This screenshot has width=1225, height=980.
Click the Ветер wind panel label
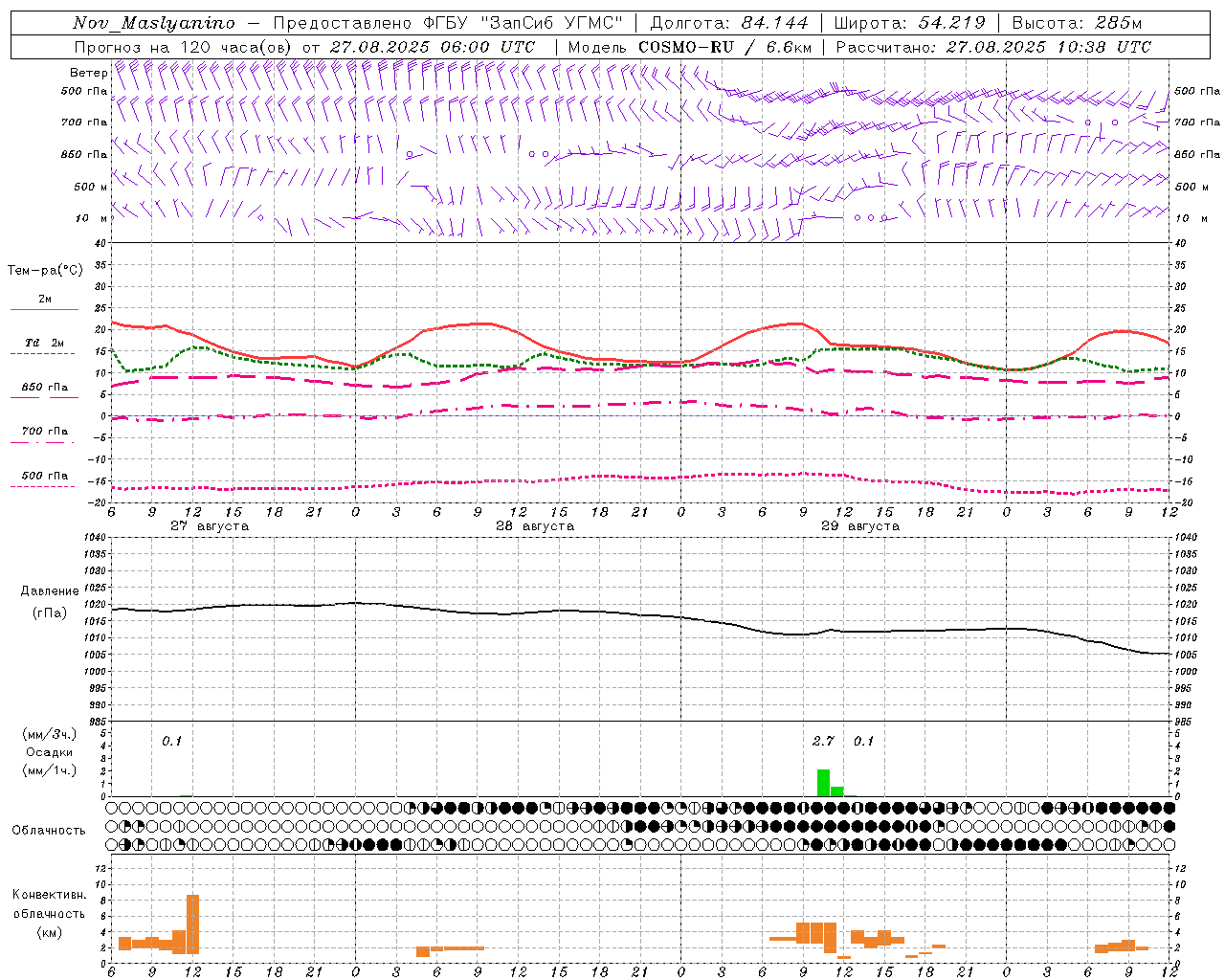pyautogui.click(x=88, y=73)
